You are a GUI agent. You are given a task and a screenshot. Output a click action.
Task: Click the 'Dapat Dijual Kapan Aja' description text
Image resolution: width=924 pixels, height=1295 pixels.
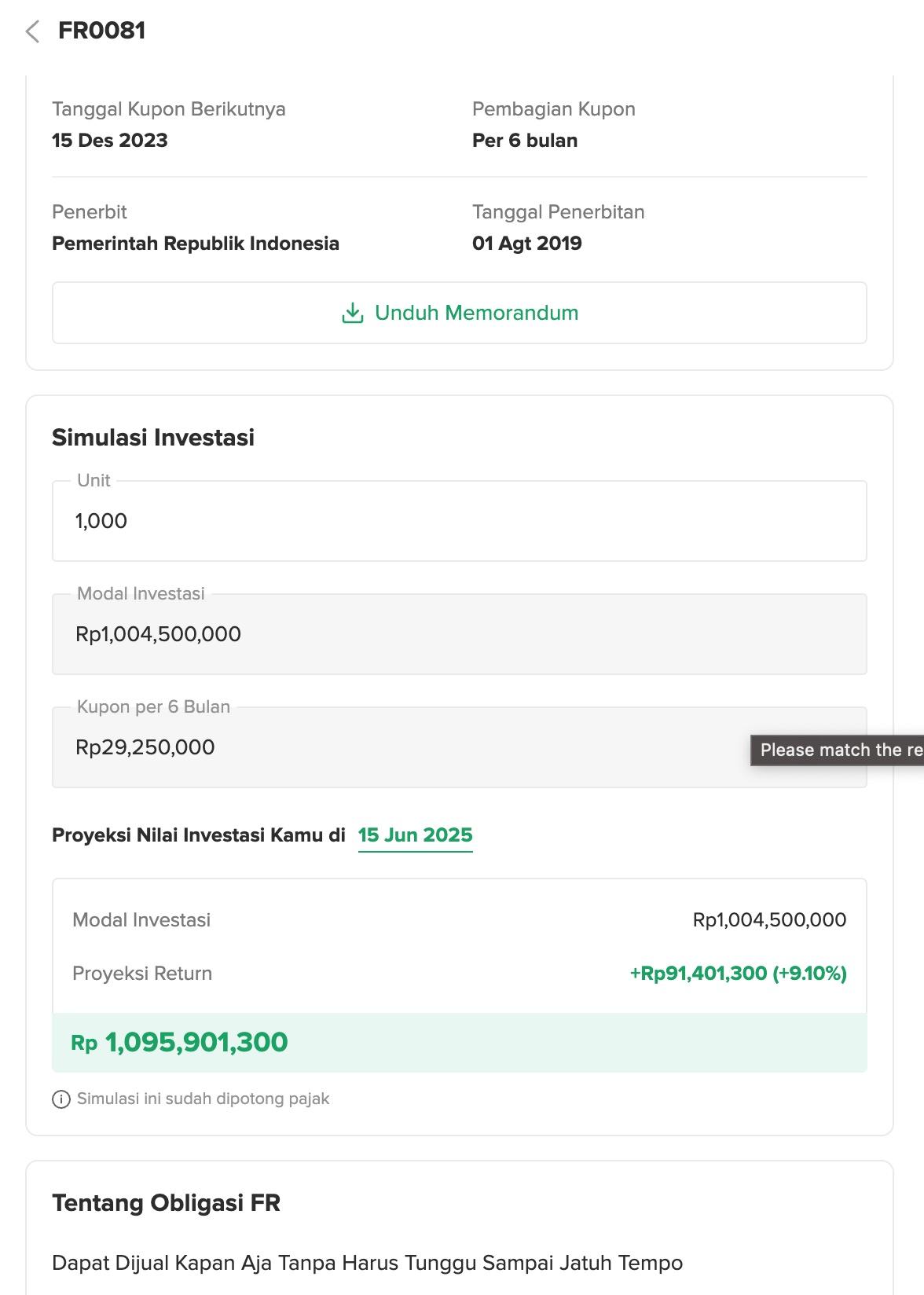[368, 1264]
